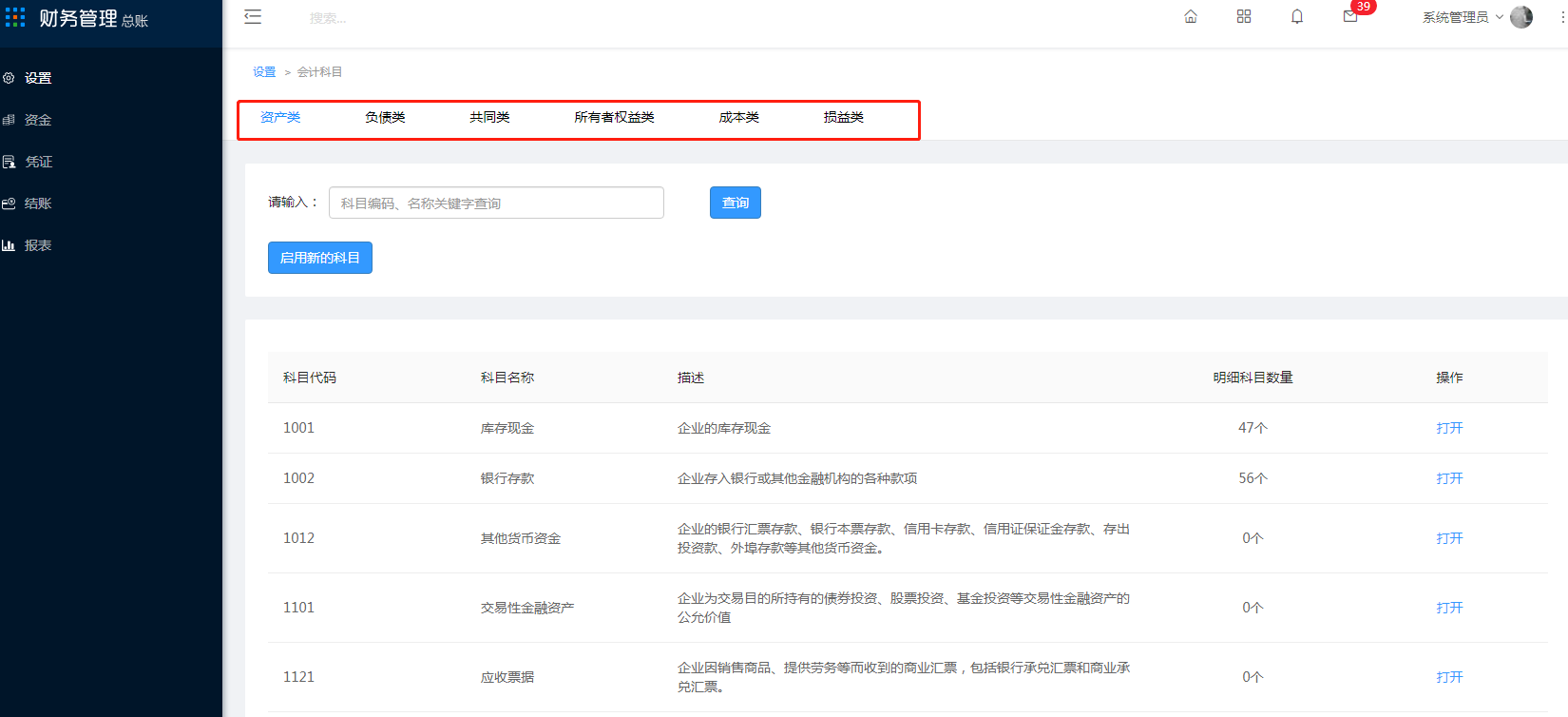The height and width of the screenshot is (717, 1568).
Task: Click the 科目名称 column header
Action: 507,378
